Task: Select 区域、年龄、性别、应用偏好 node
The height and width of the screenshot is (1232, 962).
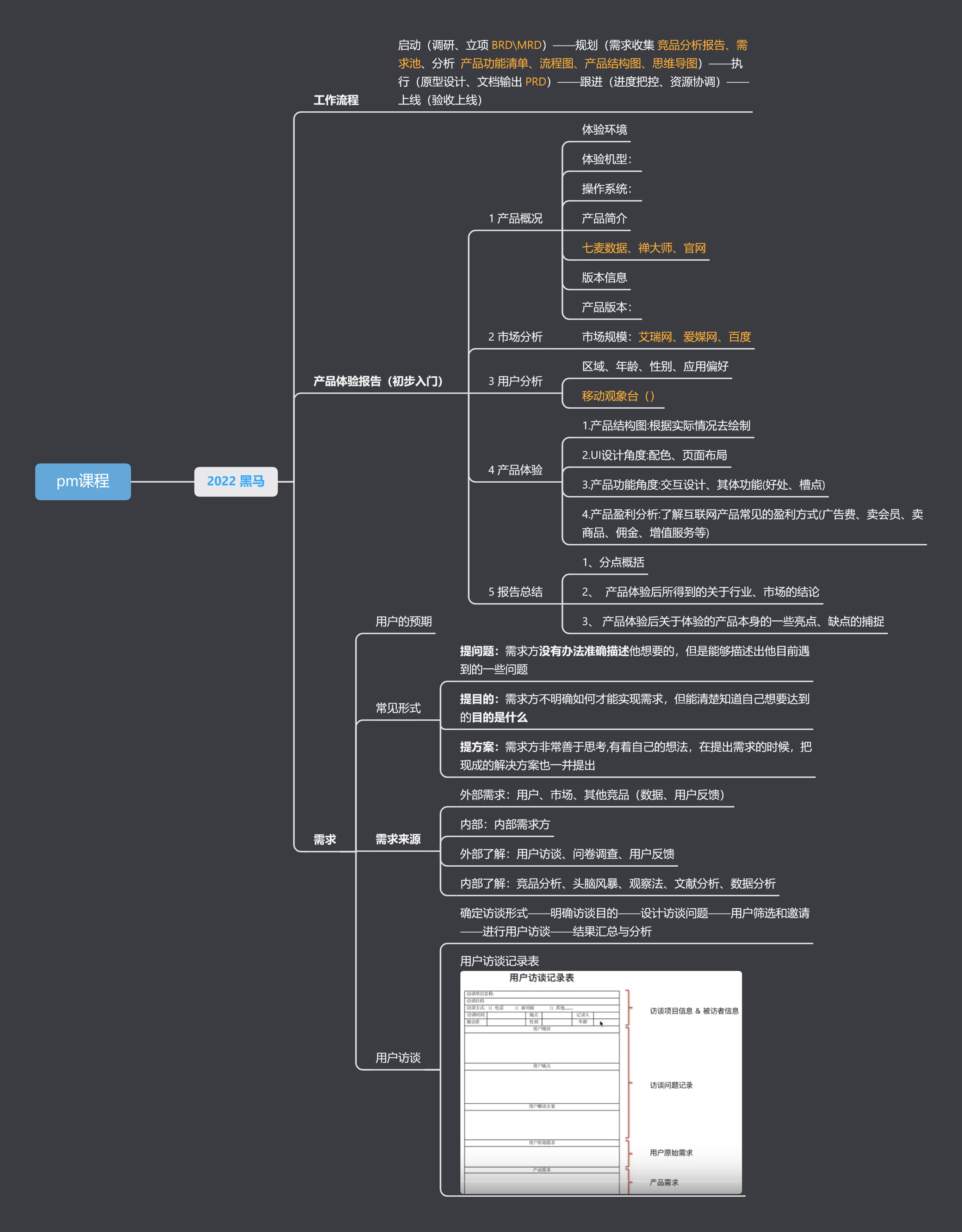Action: tap(655, 366)
